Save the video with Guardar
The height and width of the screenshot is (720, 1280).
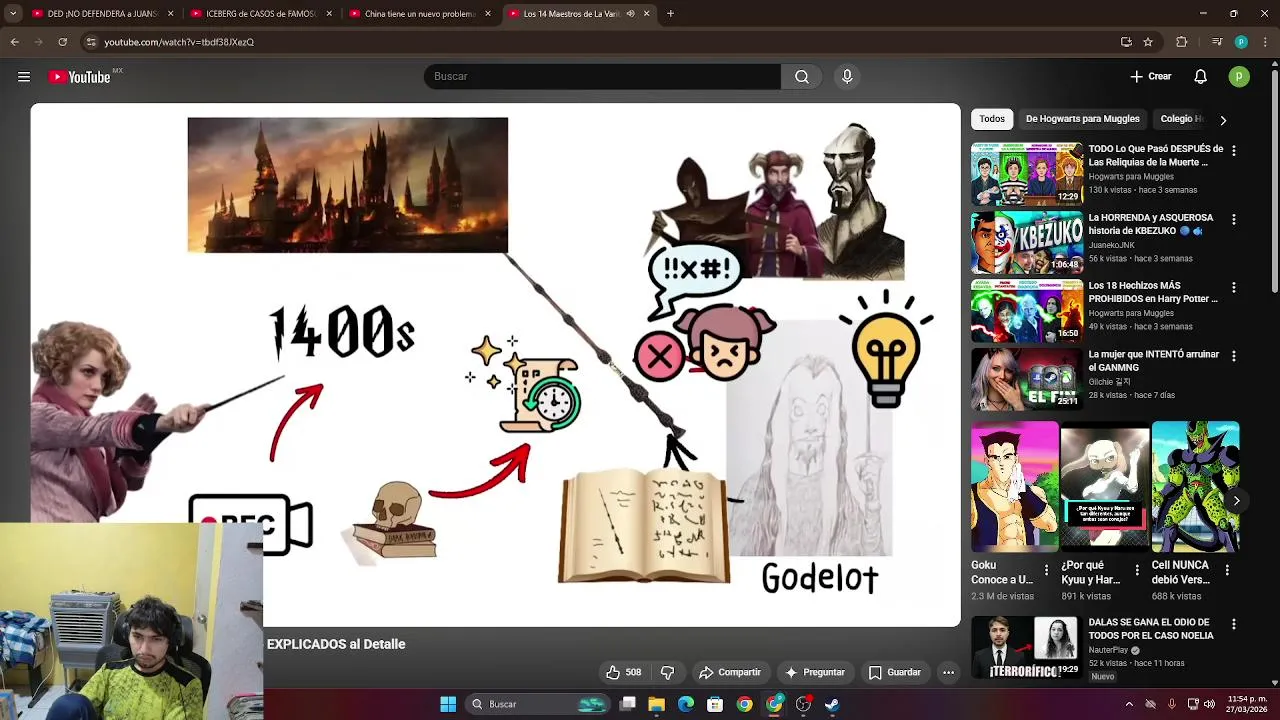[895, 672]
